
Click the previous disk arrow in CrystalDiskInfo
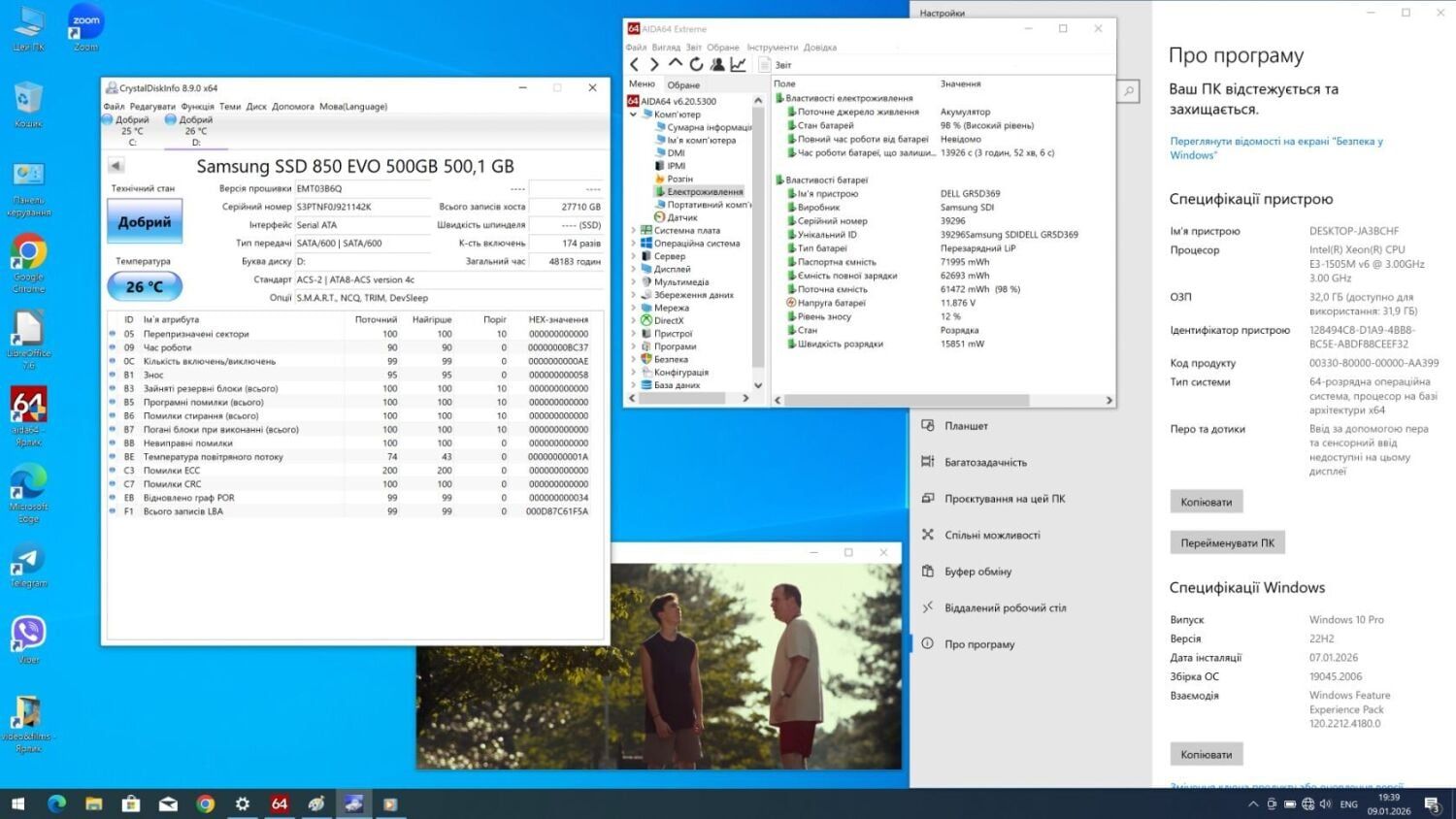click(x=116, y=166)
